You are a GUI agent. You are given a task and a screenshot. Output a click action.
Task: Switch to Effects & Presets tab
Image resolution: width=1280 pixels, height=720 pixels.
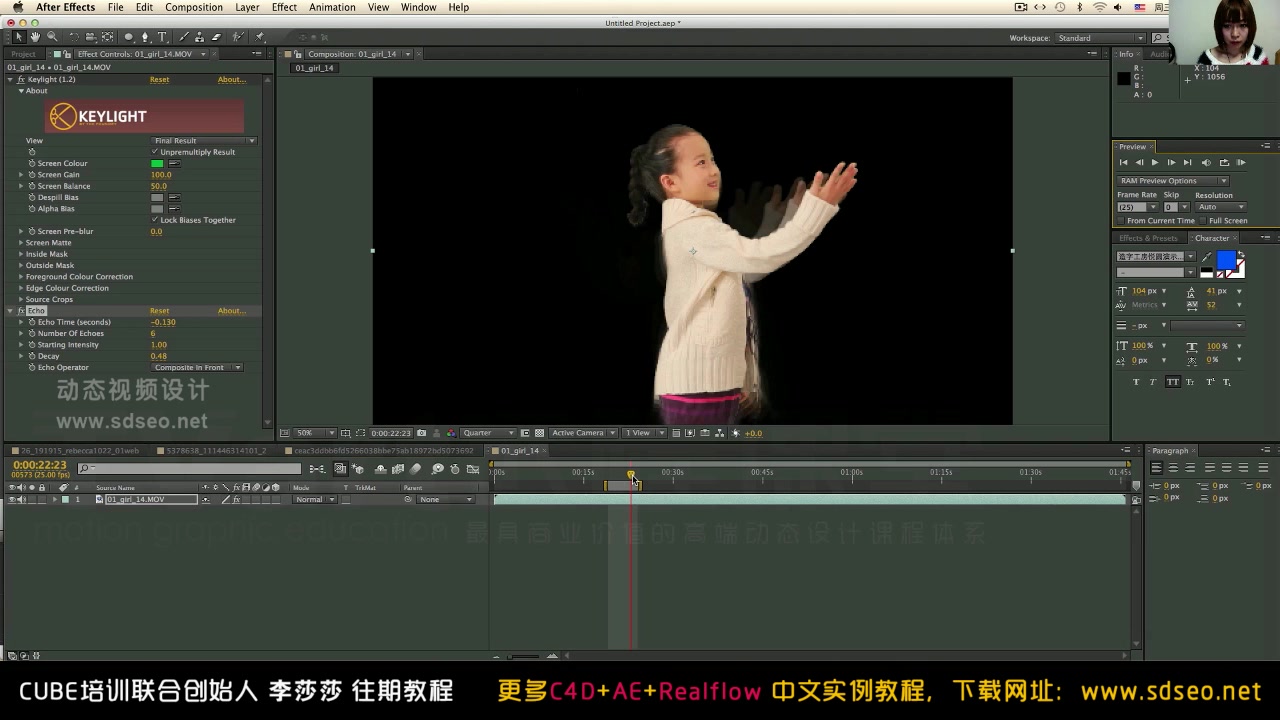point(1148,238)
